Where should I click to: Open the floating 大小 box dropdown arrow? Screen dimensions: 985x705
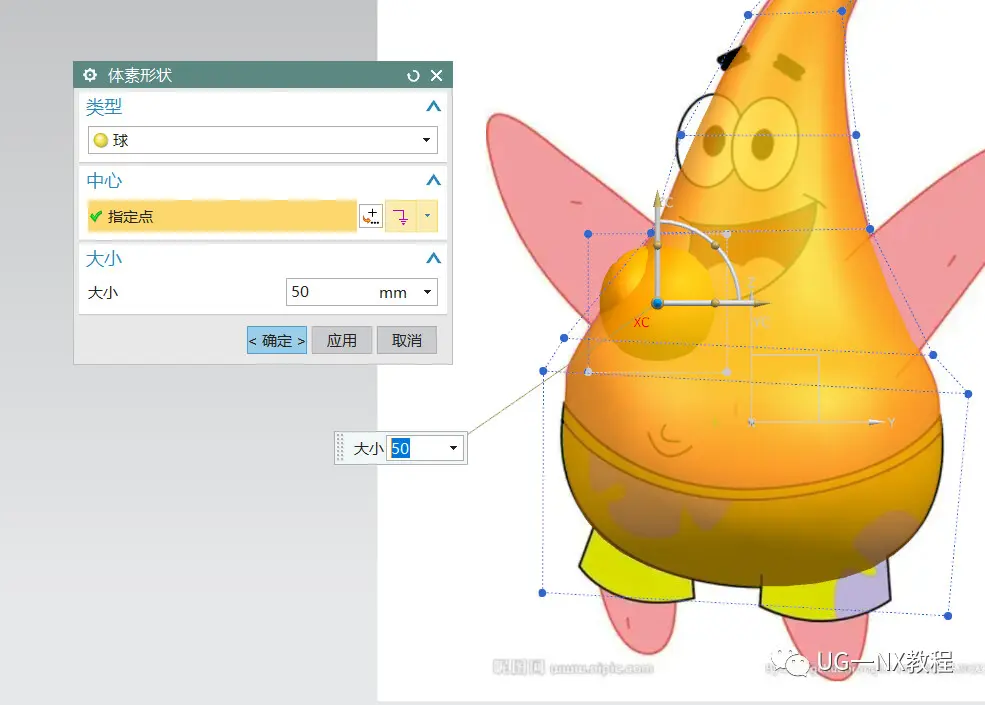pos(454,448)
